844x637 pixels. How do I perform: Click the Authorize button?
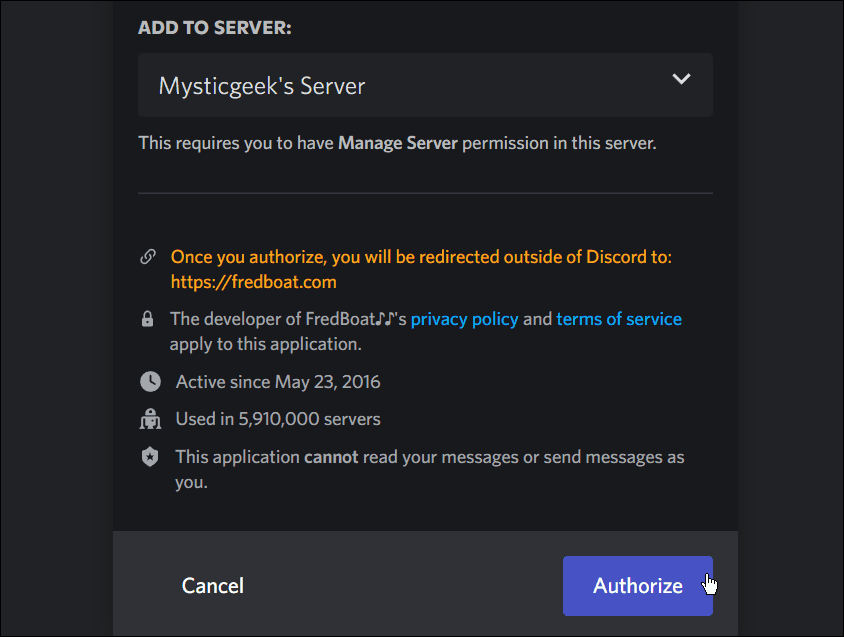point(638,586)
